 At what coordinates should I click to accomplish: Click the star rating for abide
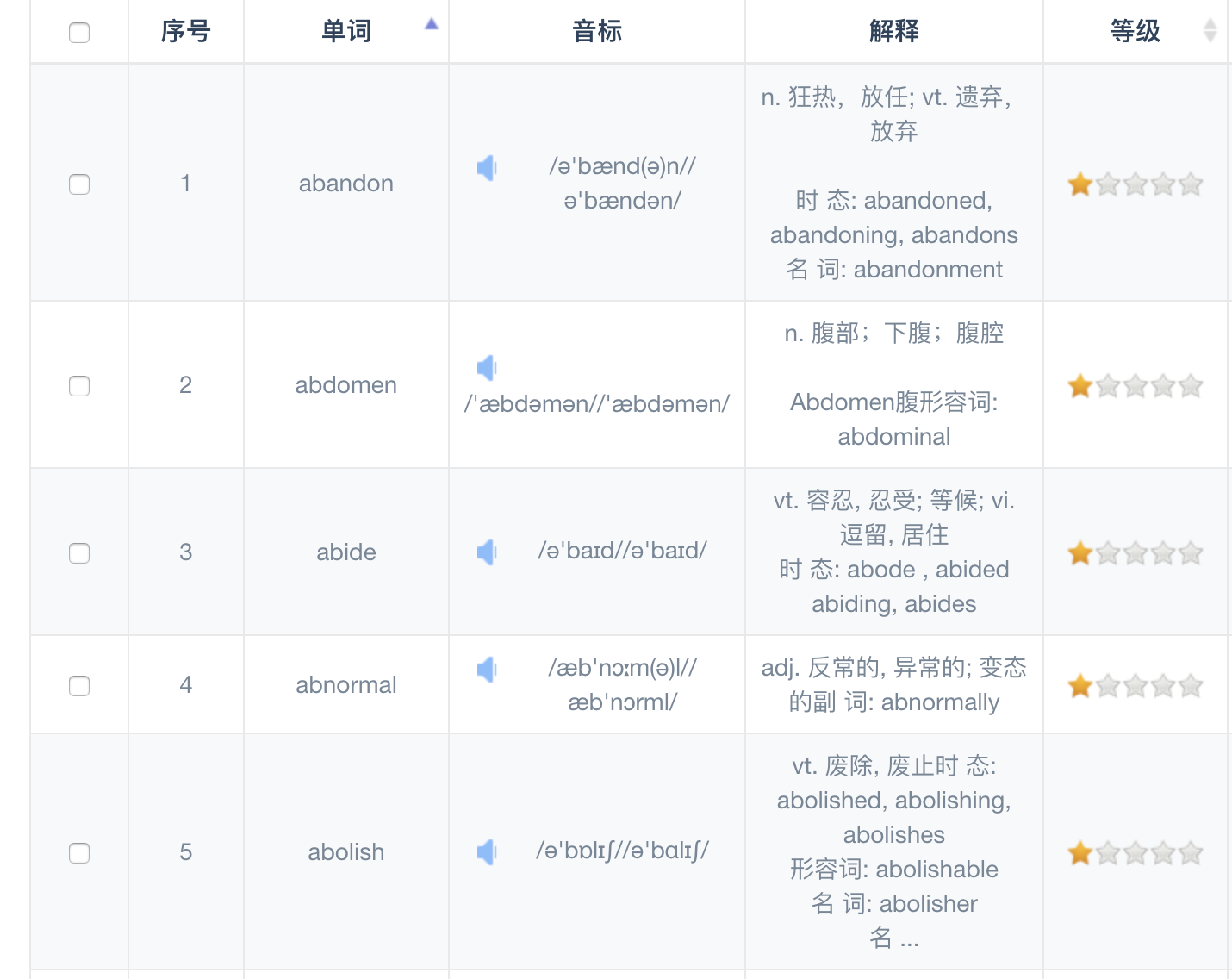(1135, 553)
